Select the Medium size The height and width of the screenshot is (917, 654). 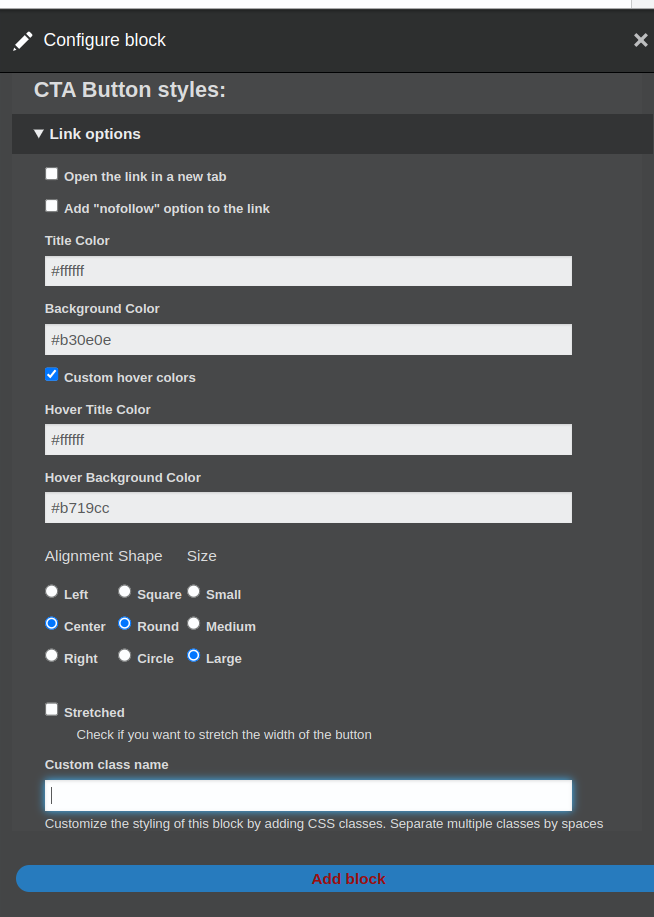(x=193, y=622)
